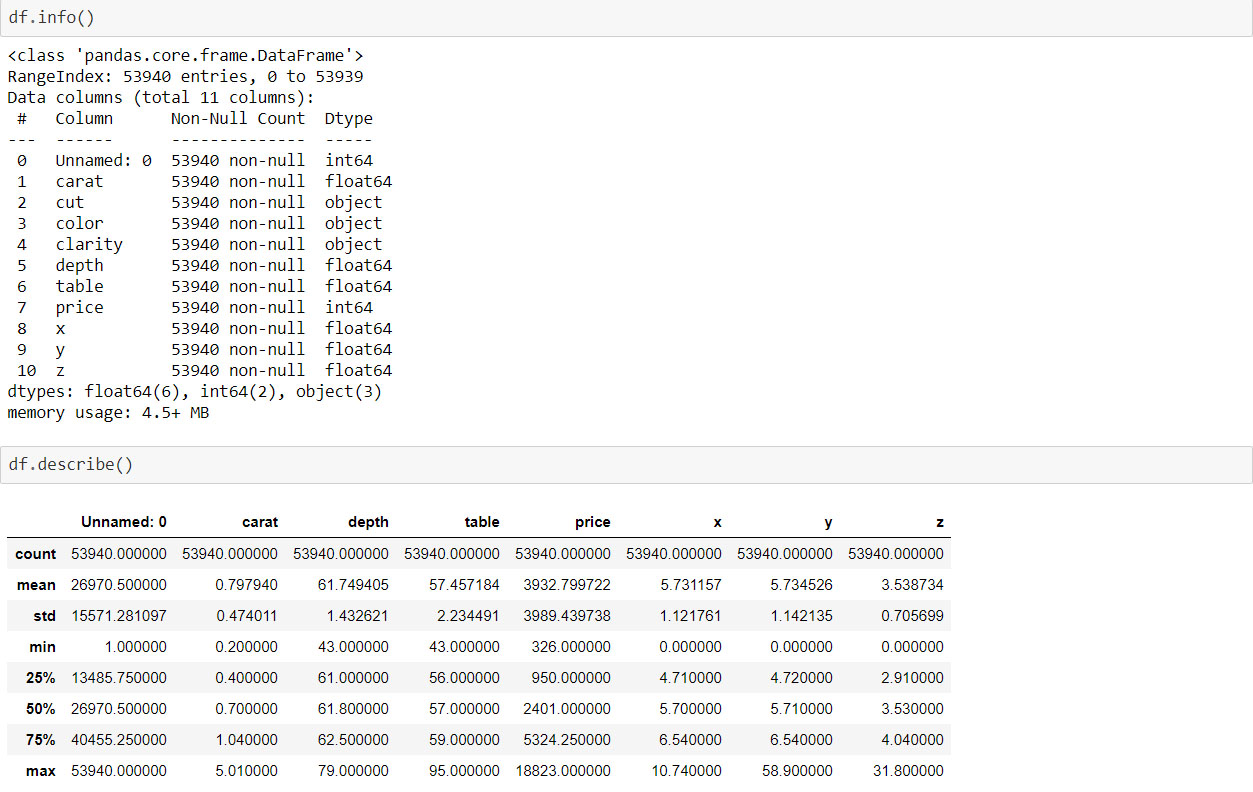The image size is (1253, 792).
Task: Click the std price value 3989.439738
Action: coord(566,615)
